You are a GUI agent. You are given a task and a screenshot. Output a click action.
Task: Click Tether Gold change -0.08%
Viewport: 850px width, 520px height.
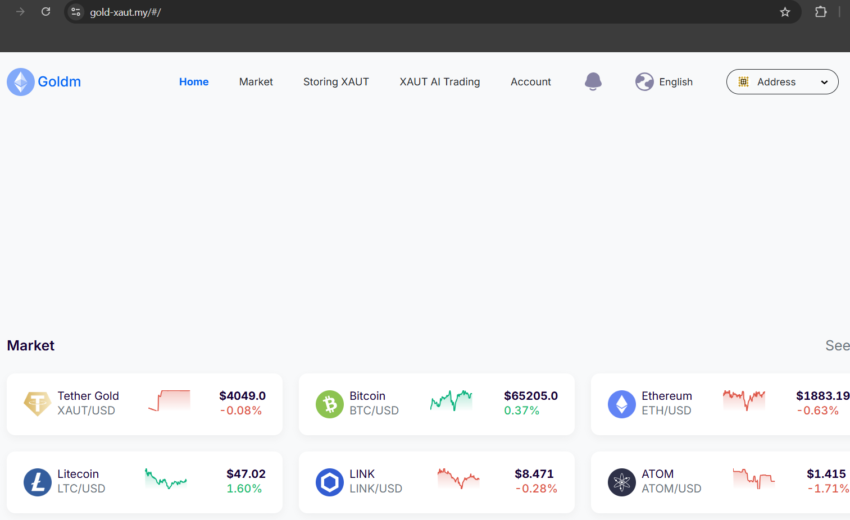[x=241, y=410]
